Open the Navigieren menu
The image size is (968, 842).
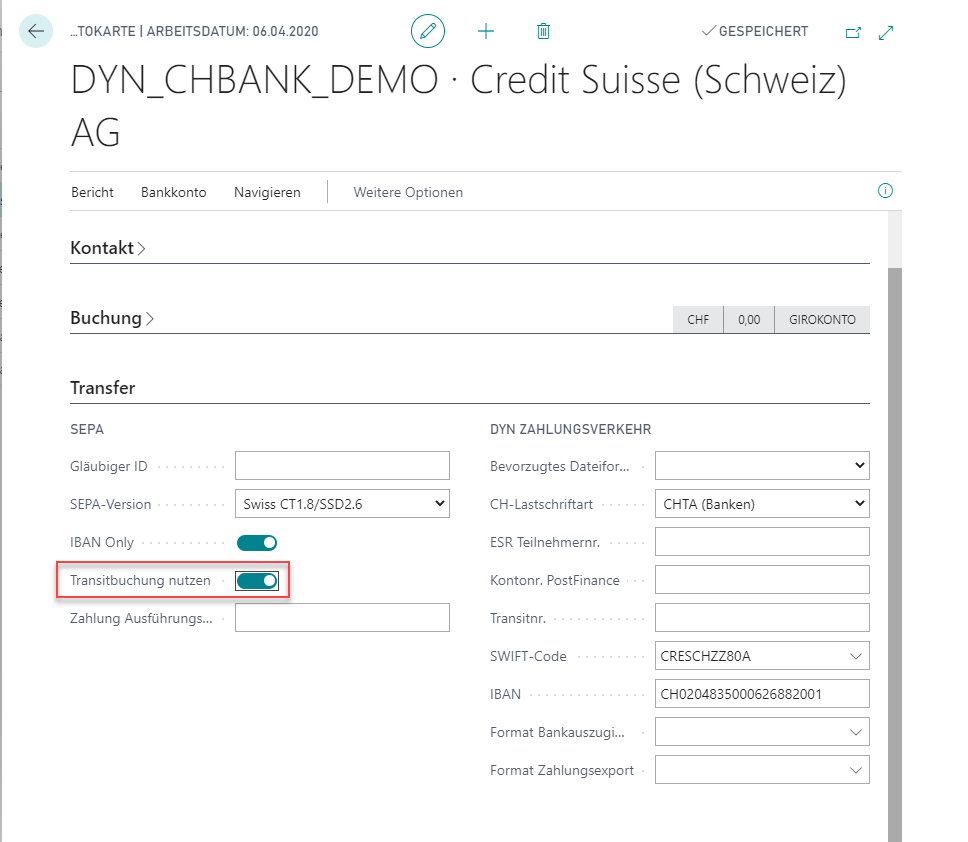coord(267,192)
